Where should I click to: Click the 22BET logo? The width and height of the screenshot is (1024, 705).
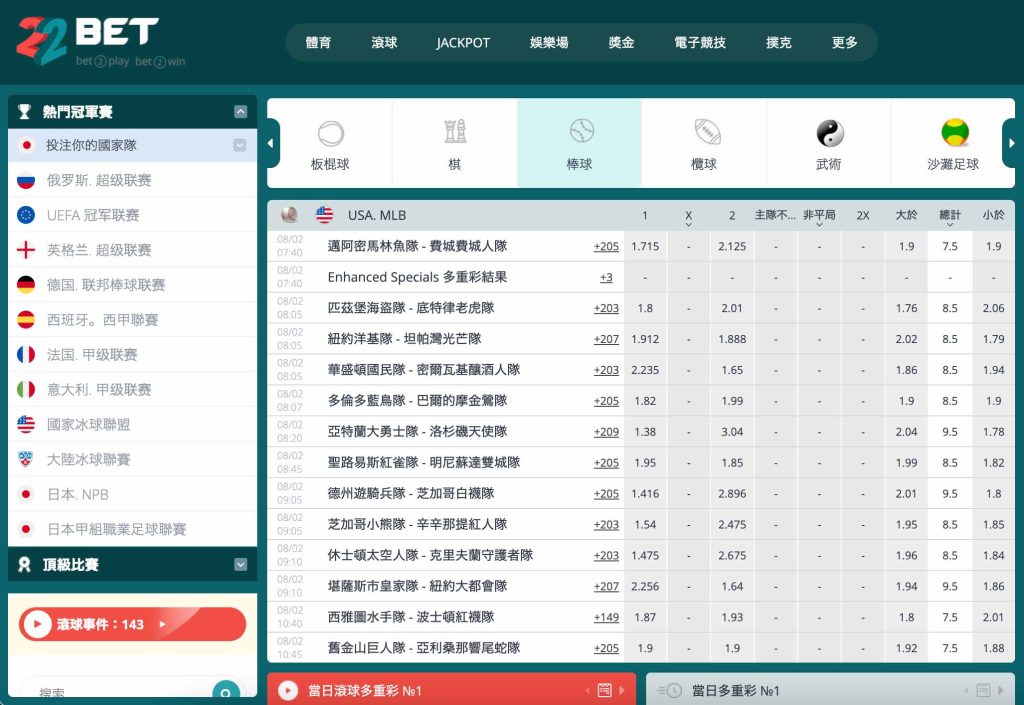pos(100,40)
